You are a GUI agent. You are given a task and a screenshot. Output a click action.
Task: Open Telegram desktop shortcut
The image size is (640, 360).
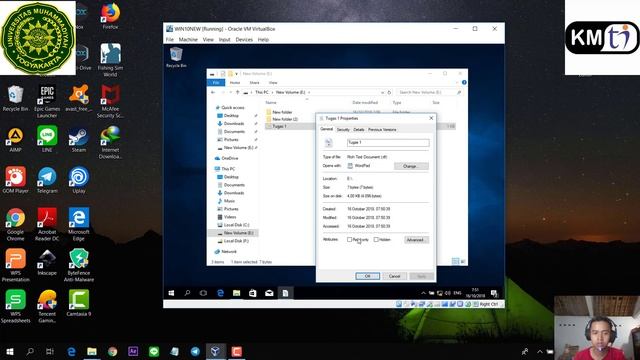pyautogui.click(x=47, y=180)
